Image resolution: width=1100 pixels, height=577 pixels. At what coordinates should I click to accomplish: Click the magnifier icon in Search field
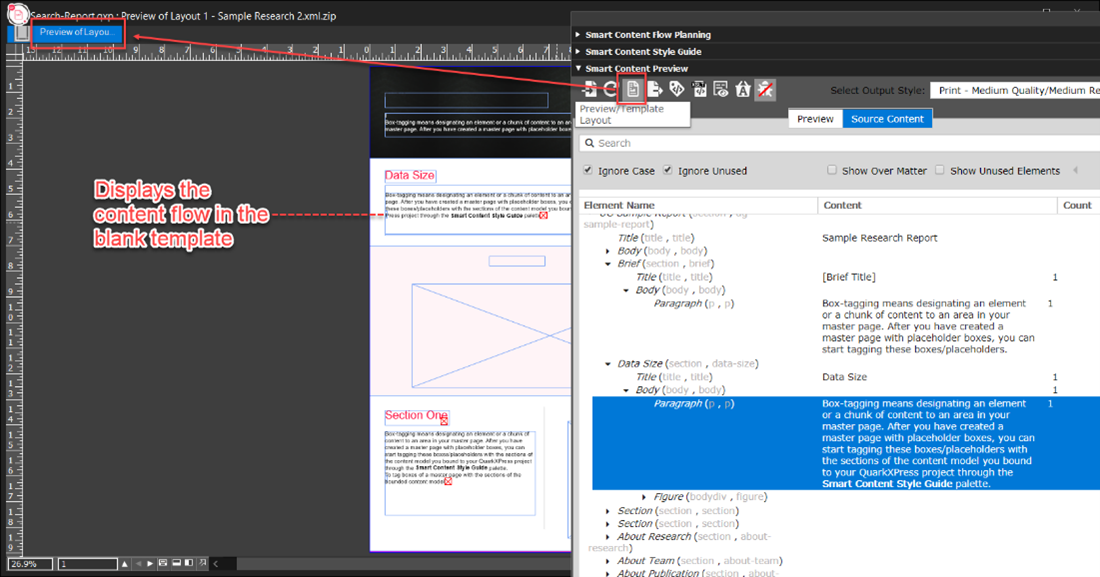click(589, 143)
